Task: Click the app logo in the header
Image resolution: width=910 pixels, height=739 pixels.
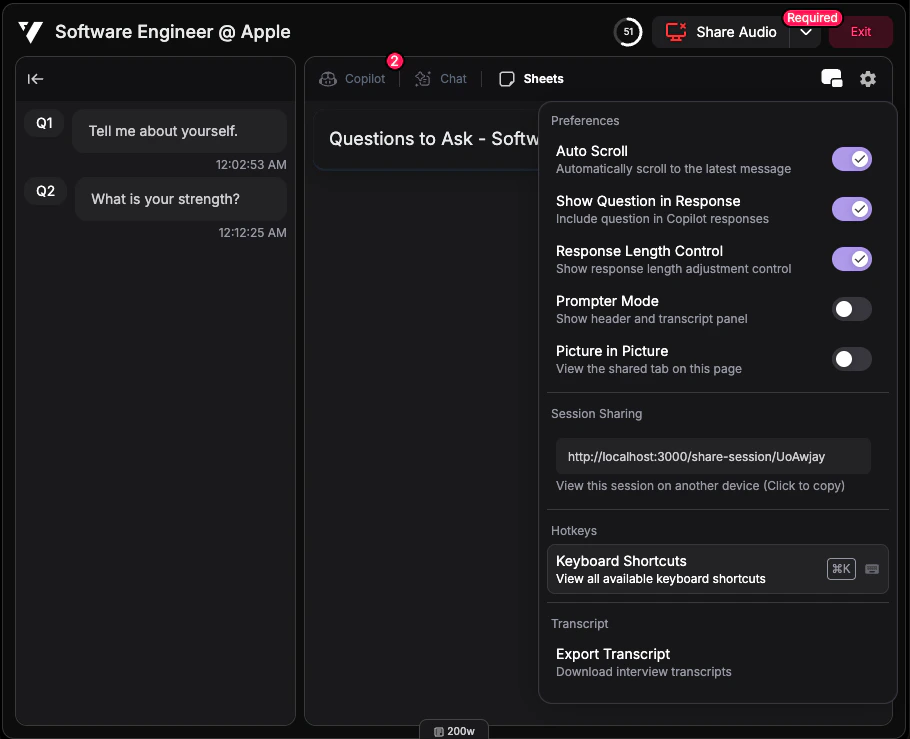Action: click(30, 32)
